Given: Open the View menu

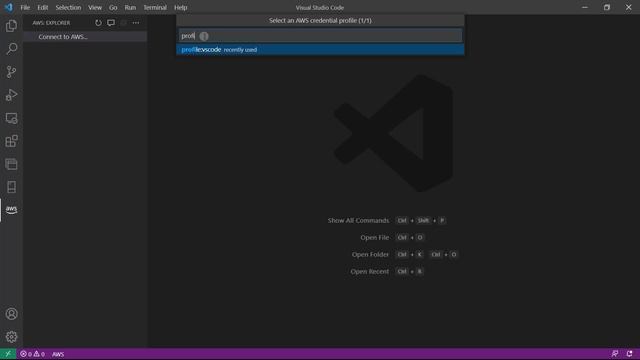Looking at the screenshot, I should 95,7.
